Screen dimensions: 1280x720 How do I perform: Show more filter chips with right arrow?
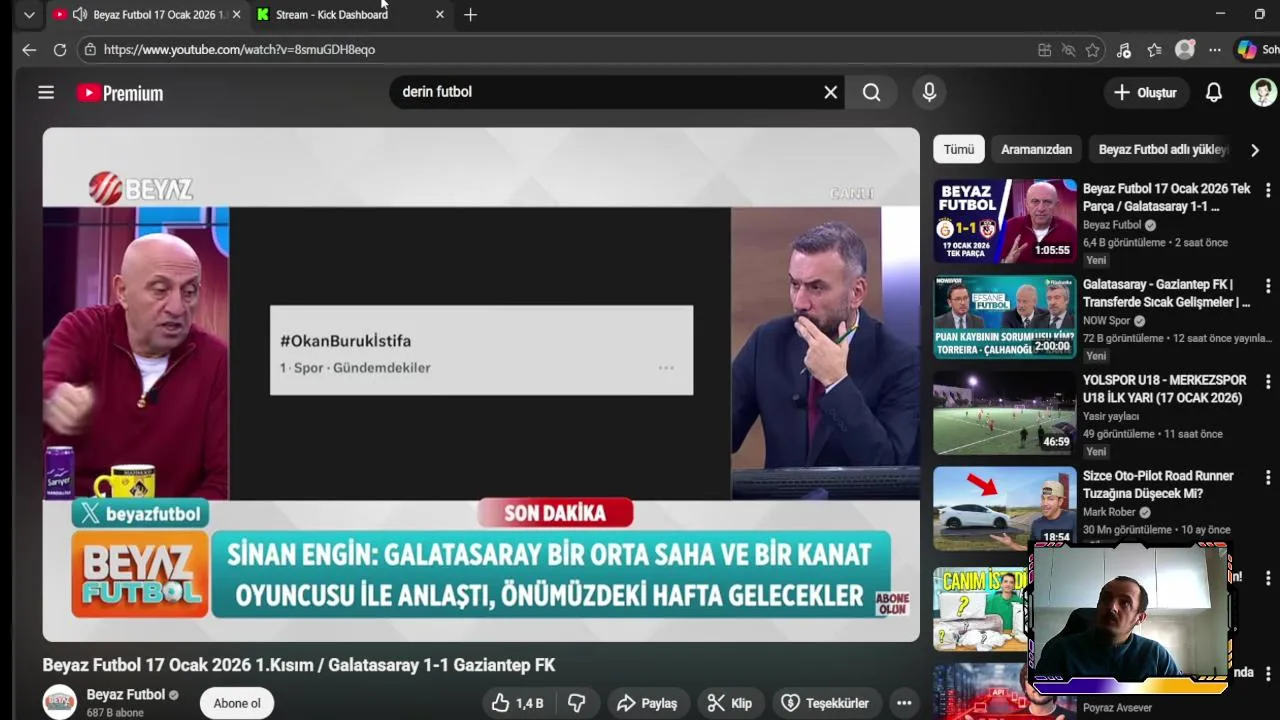pos(1255,150)
